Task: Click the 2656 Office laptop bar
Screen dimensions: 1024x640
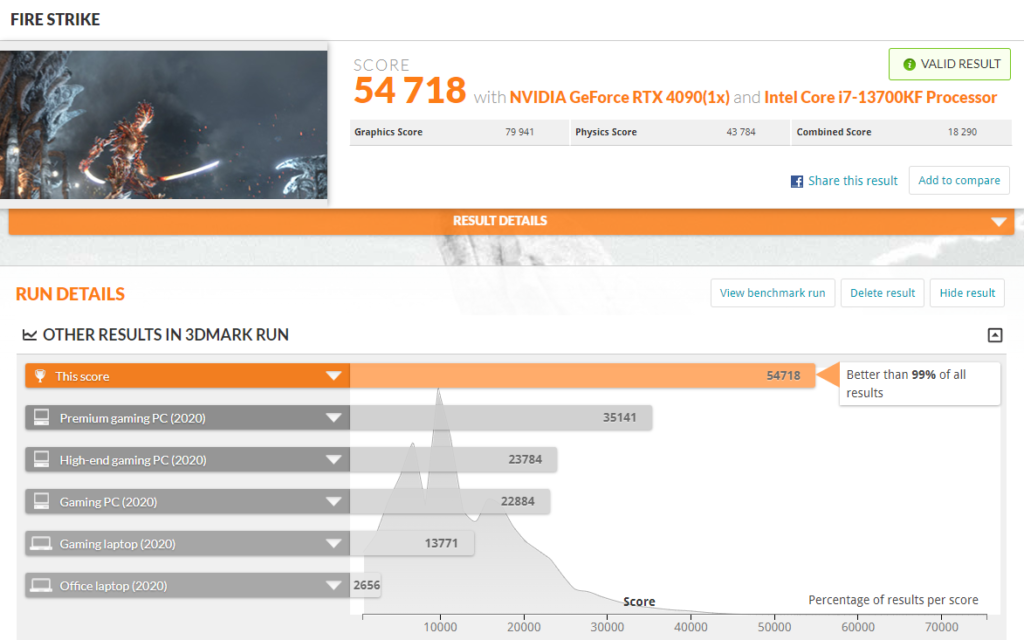Action: [x=365, y=585]
